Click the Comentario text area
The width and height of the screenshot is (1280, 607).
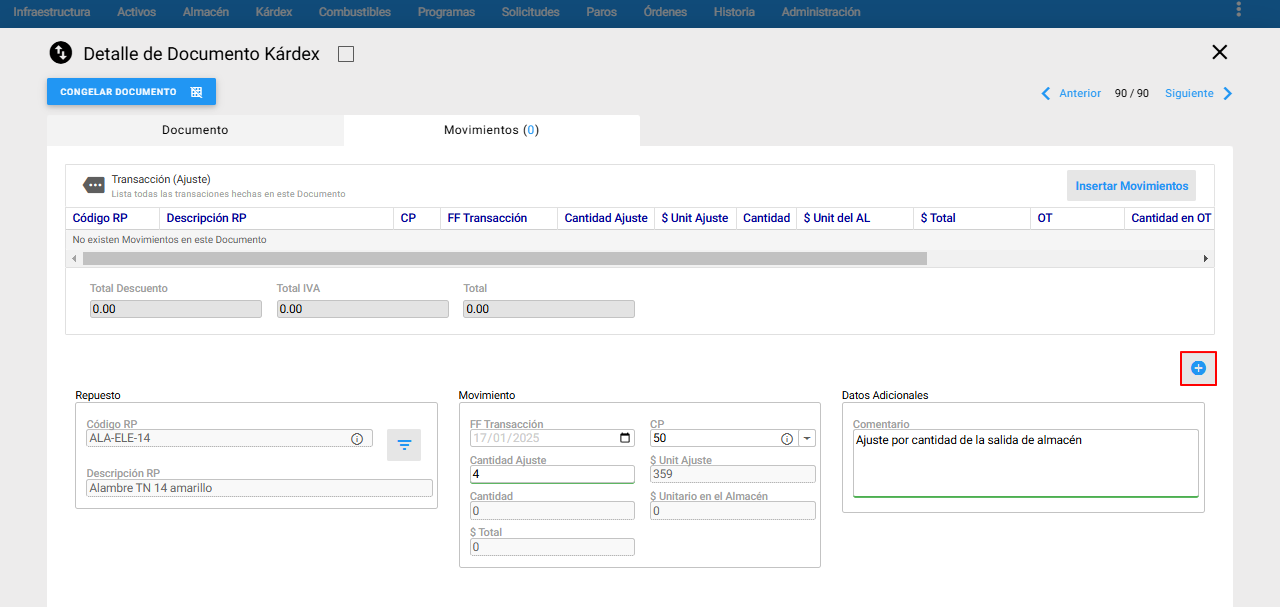(1026, 463)
